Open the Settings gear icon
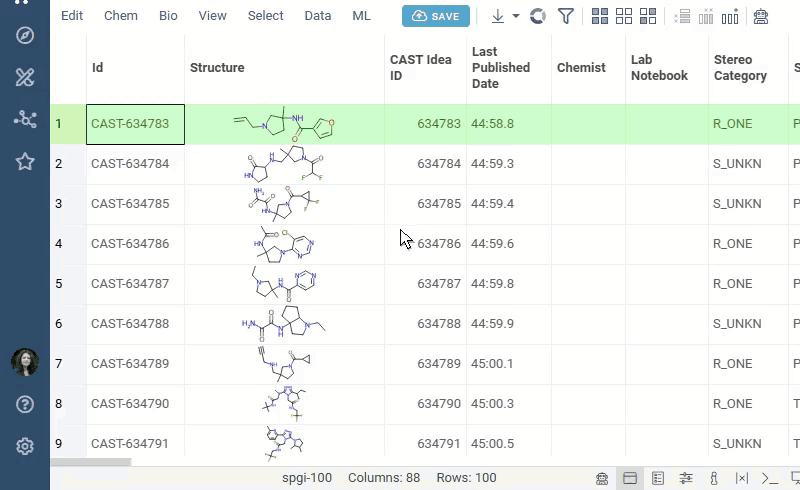This screenshot has width=800, height=490. 25,446
